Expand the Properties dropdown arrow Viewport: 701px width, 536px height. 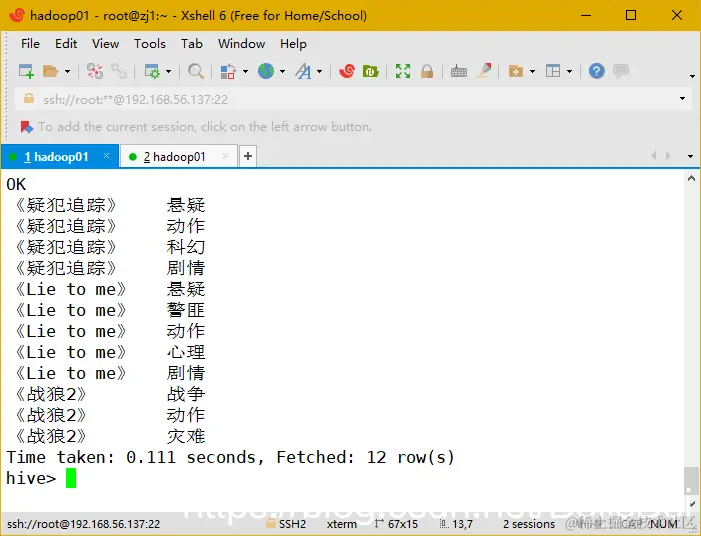169,72
